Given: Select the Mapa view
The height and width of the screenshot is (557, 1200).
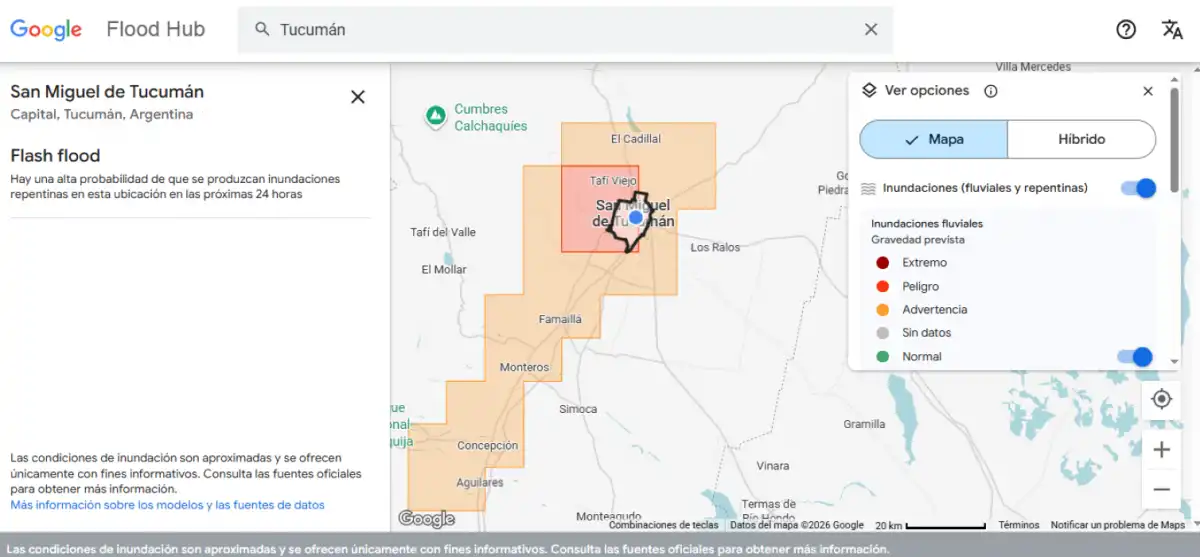Looking at the screenshot, I should pyautogui.click(x=933, y=139).
